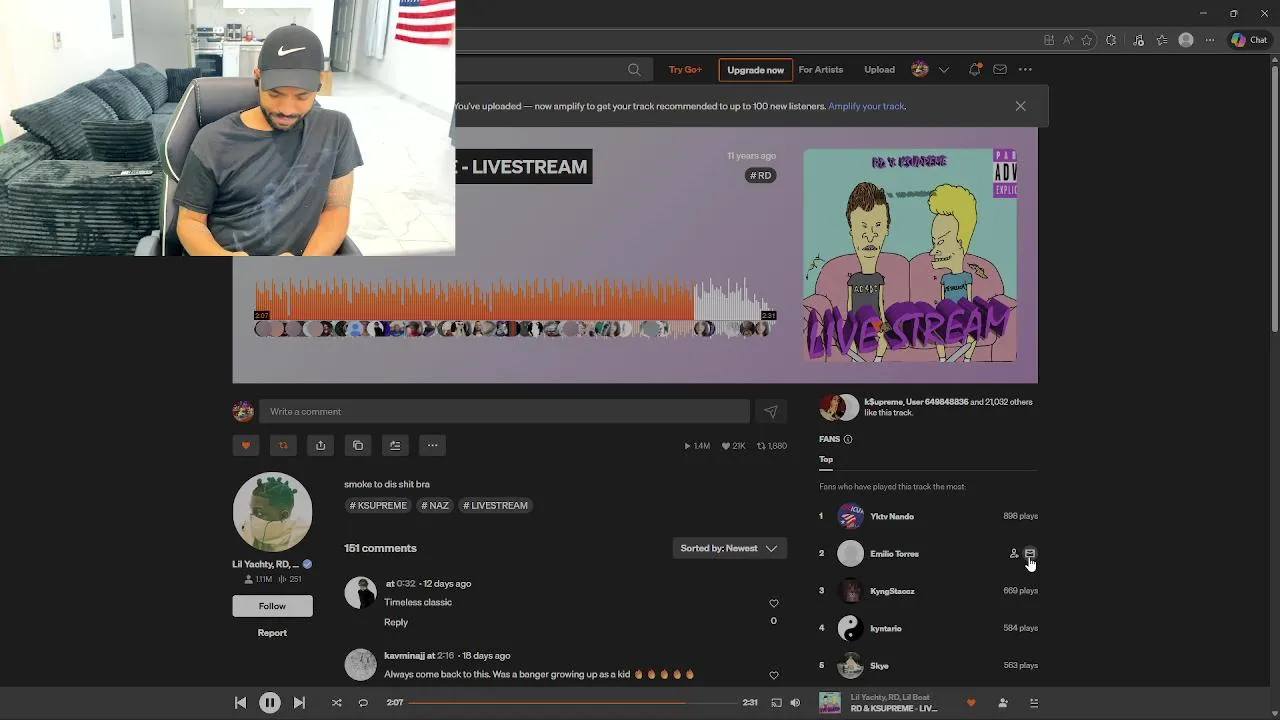Image resolution: width=1280 pixels, height=720 pixels.
Task: Open browser extensions puzzle icon
Action: tap(1112, 40)
